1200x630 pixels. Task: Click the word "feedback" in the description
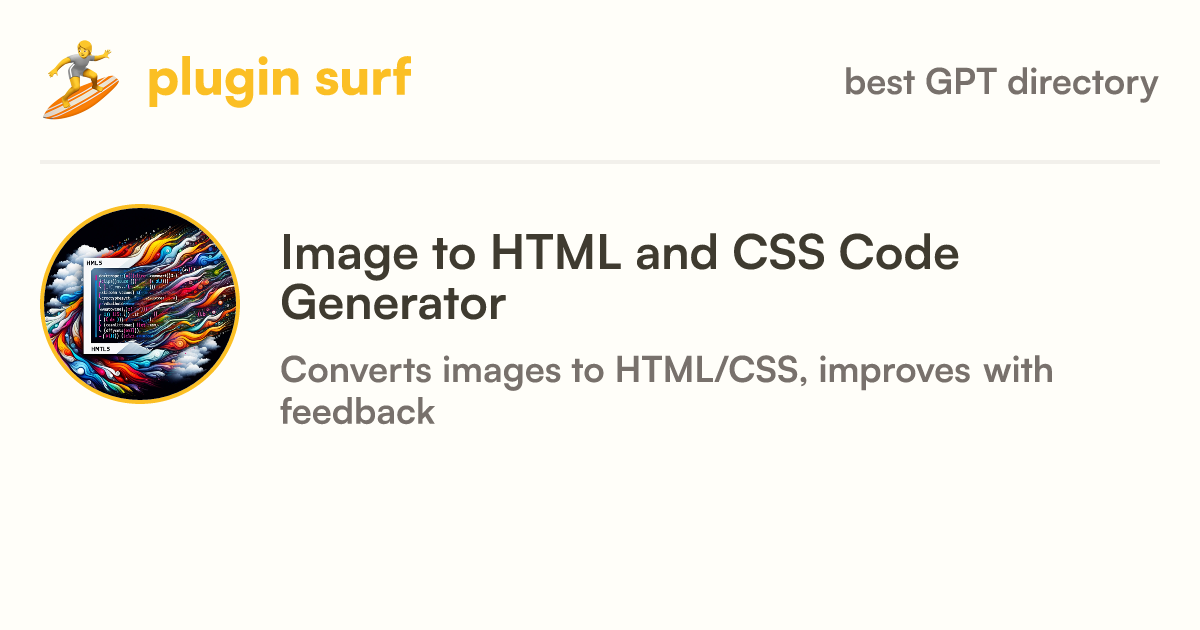[357, 411]
